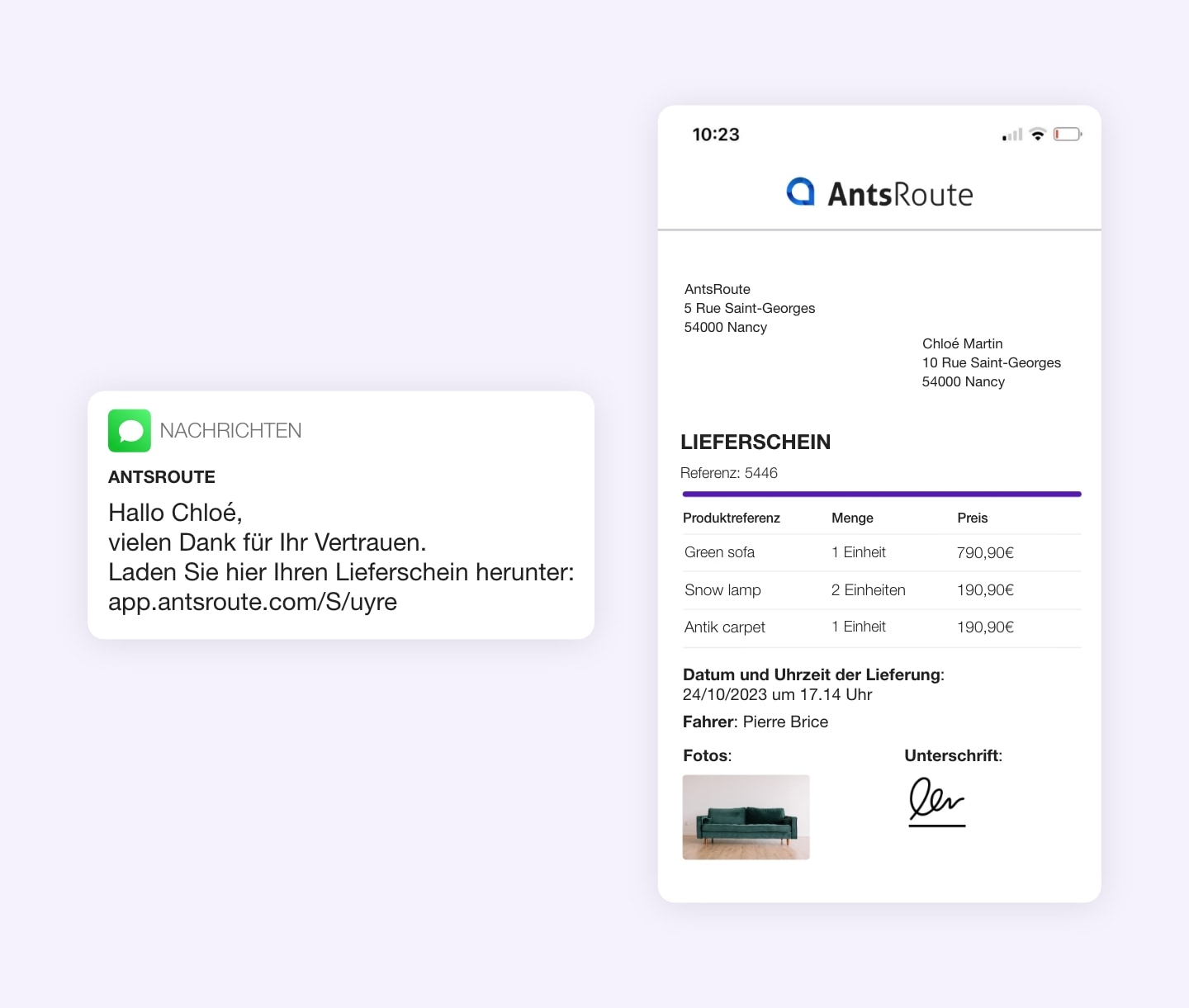Click the 10:23 clock in status bar
Image resolution: width=1189 pixels, height=1008 pixels.
point(715,135)
